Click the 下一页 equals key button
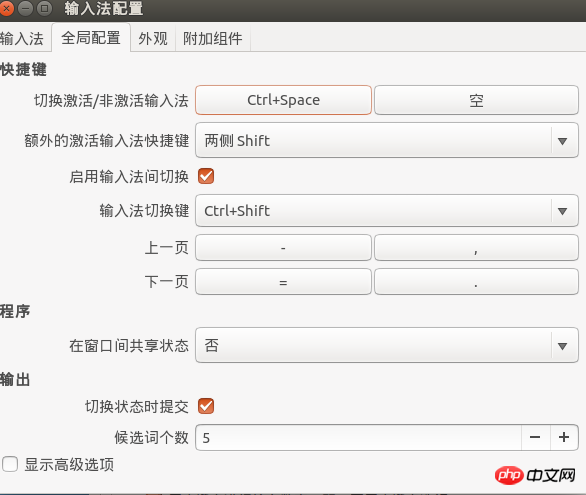The width and height of the screenshot is (586, 495). [x=283, y=282]
